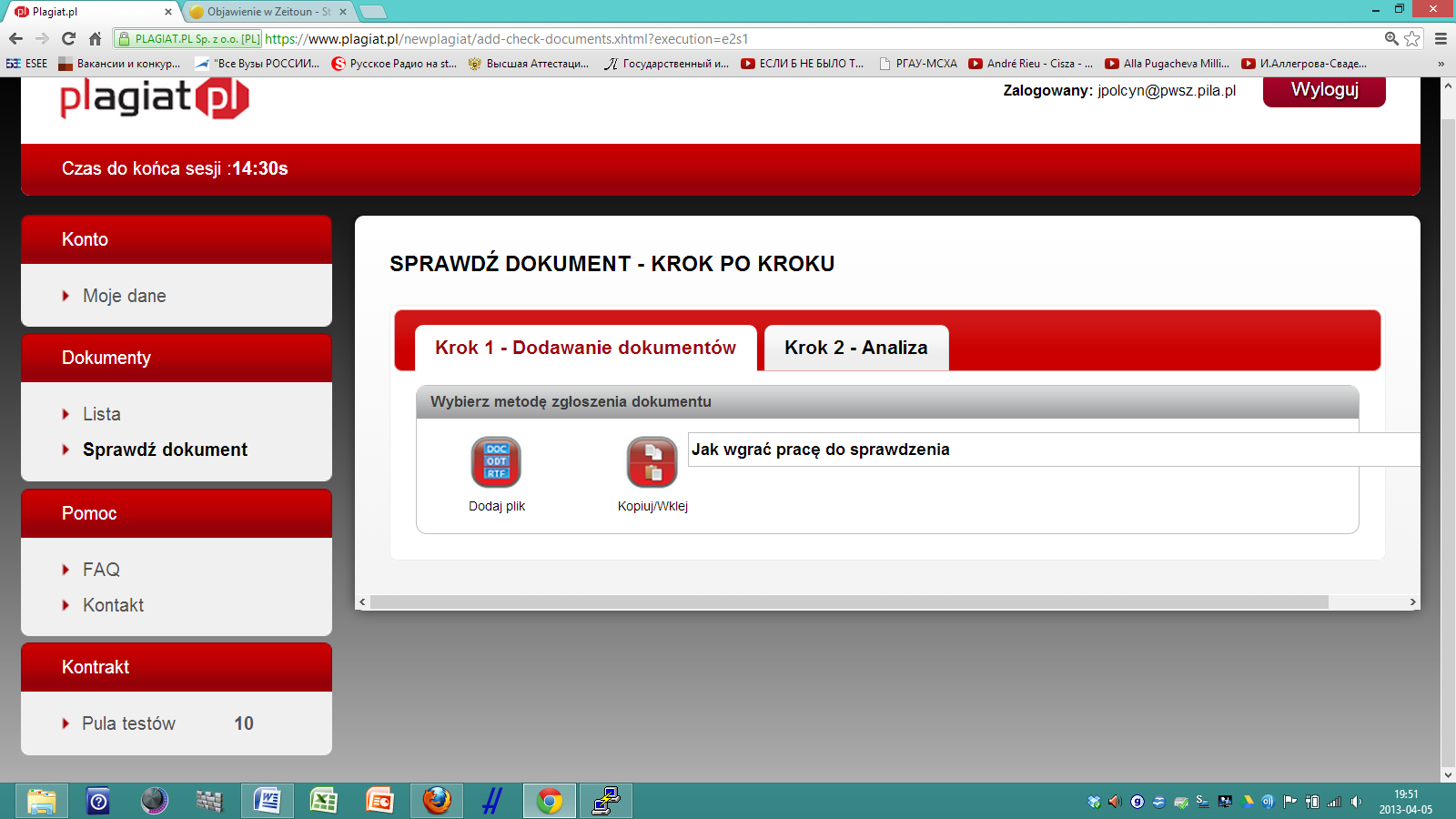Go back with the browser back arrow
1456x819 pixels.
pyautogui.click(x=15, y=38)
